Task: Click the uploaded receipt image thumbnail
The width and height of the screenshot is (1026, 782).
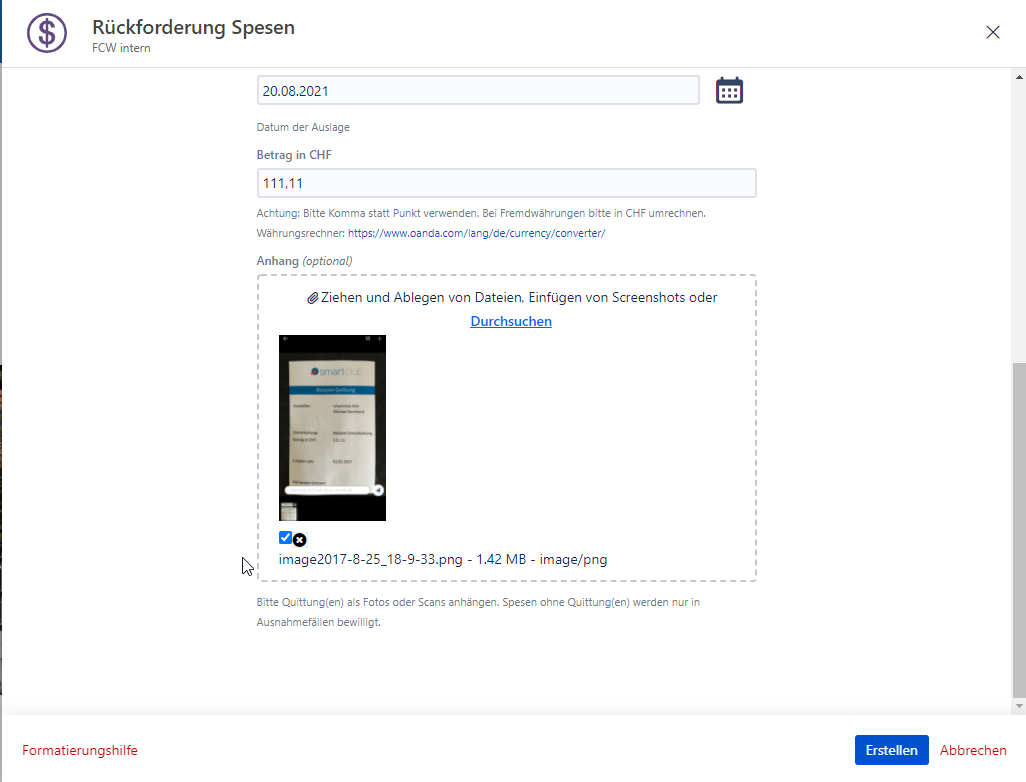Action: 332,428
